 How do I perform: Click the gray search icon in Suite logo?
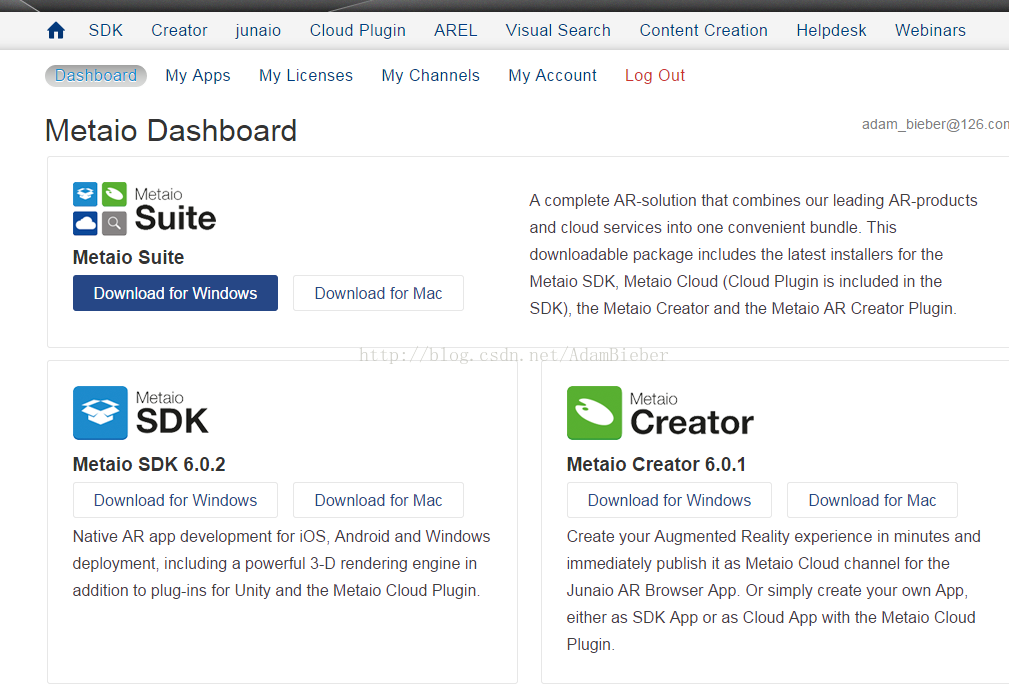[115, 223]
